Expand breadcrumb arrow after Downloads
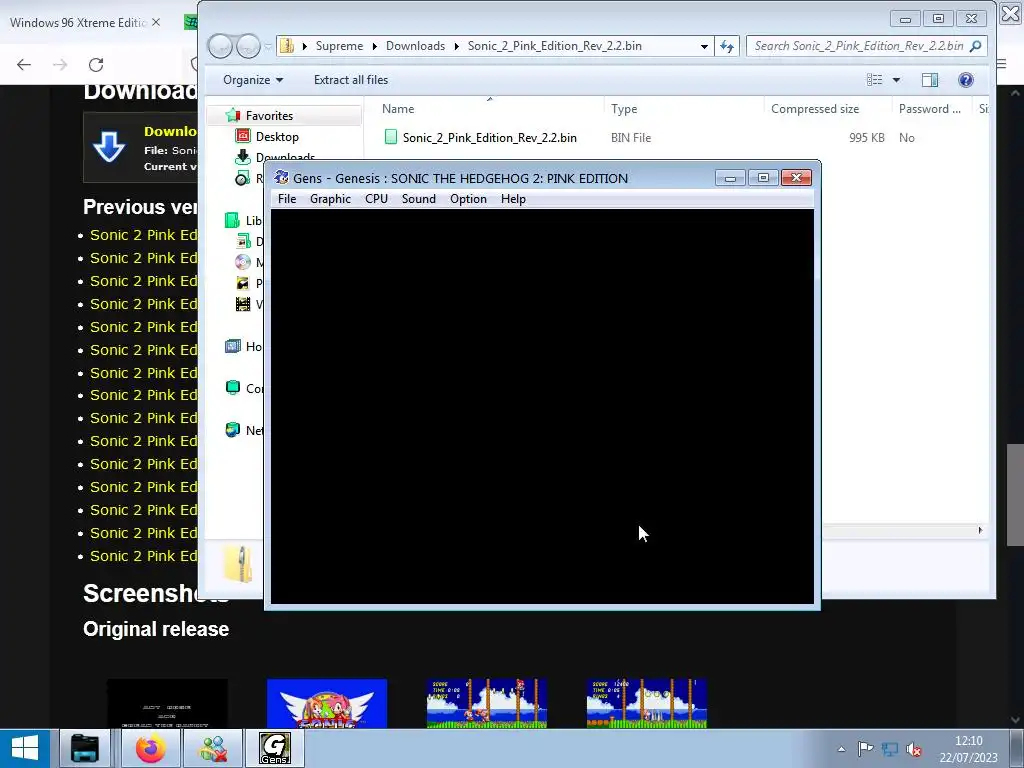The width and height of the screenshot is (1024, 768). [x=456, y=46]
